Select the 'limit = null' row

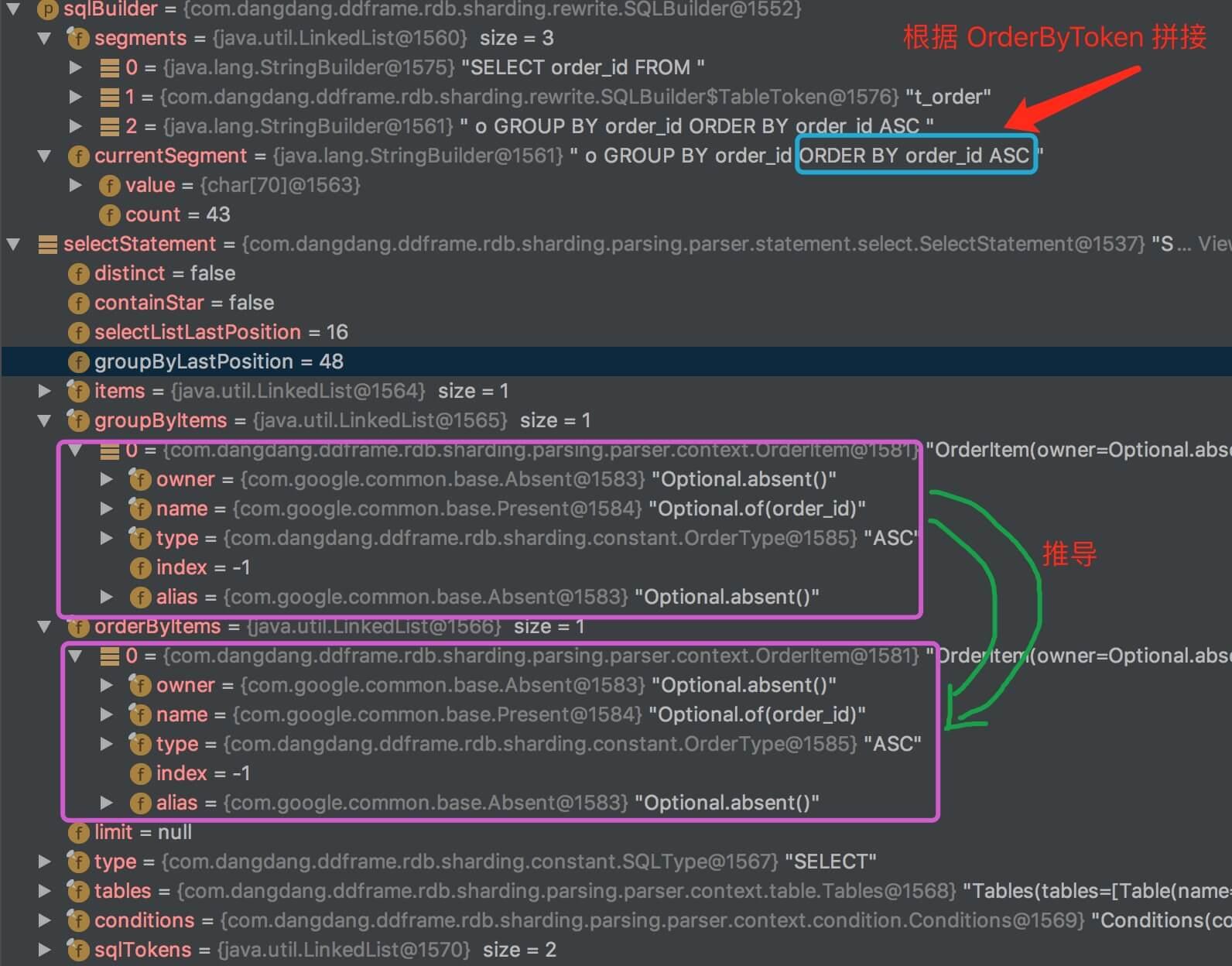(x=616, y=832)
